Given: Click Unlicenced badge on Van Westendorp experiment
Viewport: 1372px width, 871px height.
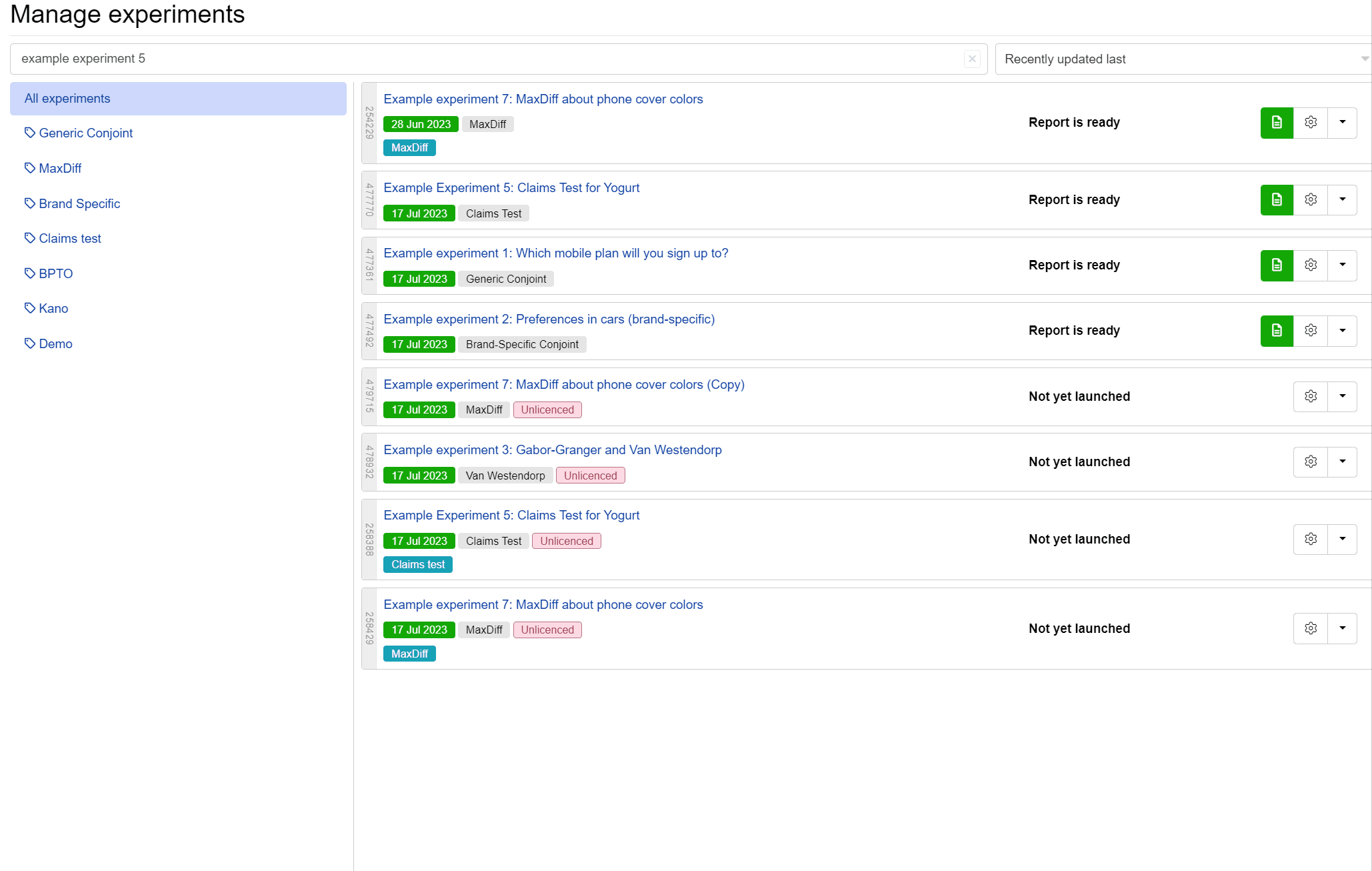Looking at the screenshot, I should (590, 476).
